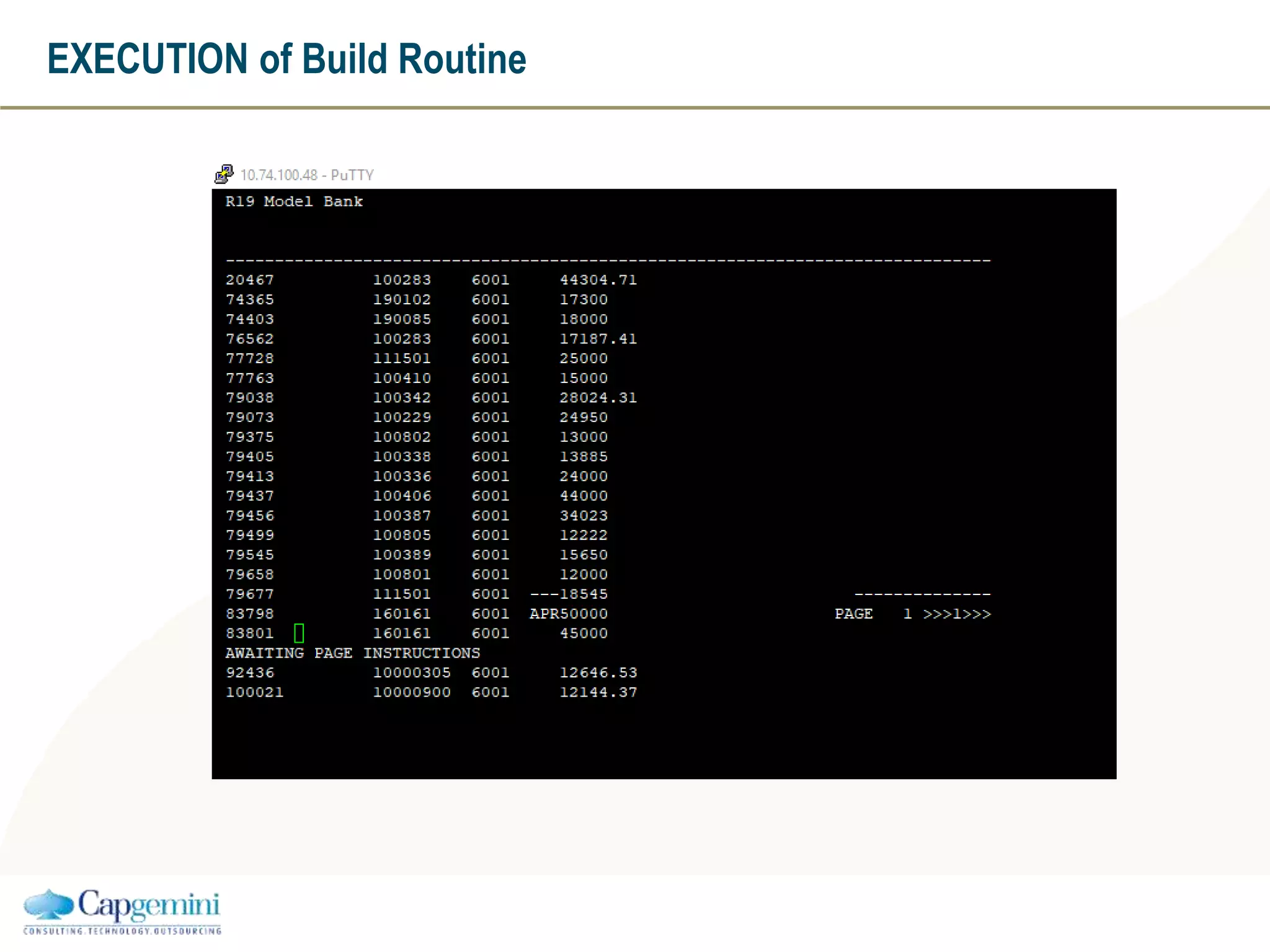The image size is (1270, 952).
Task: Select amount 17187.41
Action: tap(598, 339)
